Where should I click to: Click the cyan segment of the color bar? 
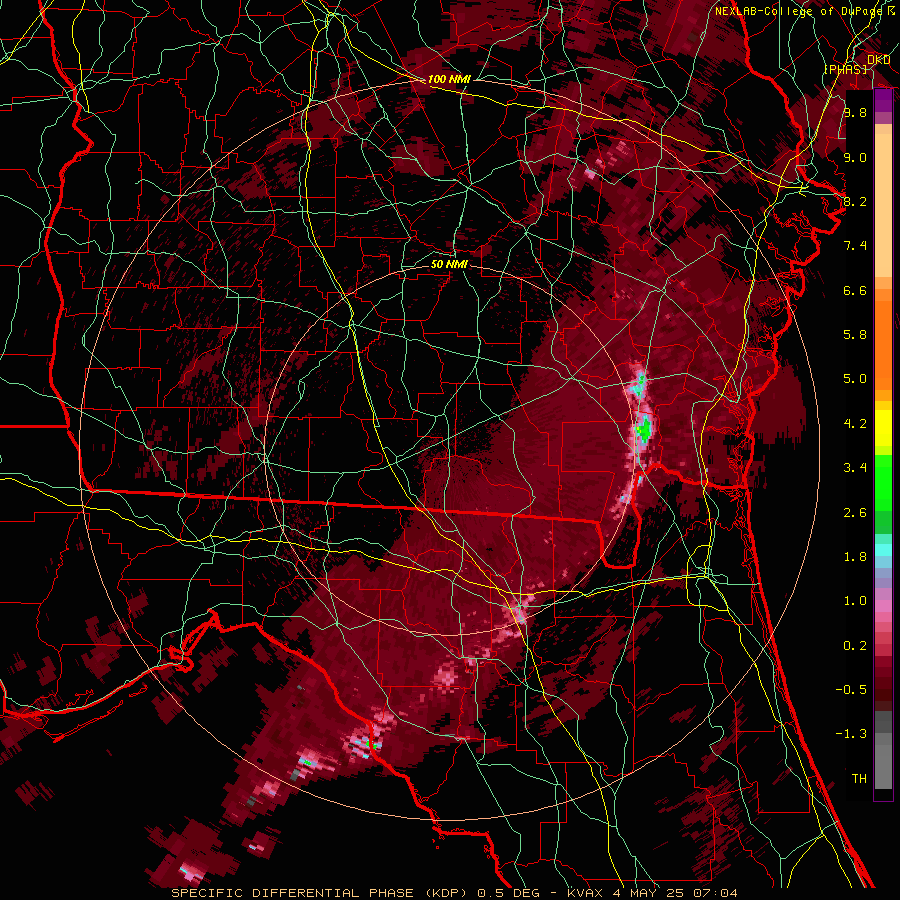(x=883, y=550)
